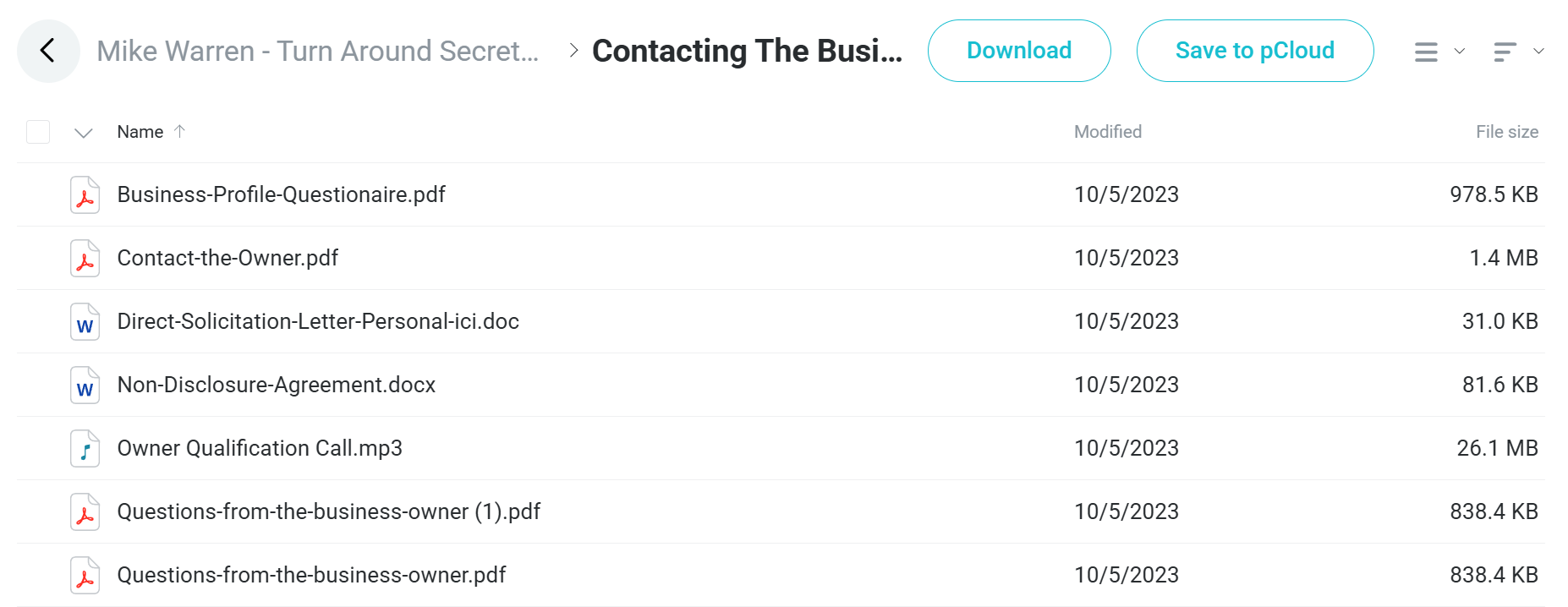Go back using the left arrow button
This screenshot has height=607, width=1568.
[x=48, y=51]
